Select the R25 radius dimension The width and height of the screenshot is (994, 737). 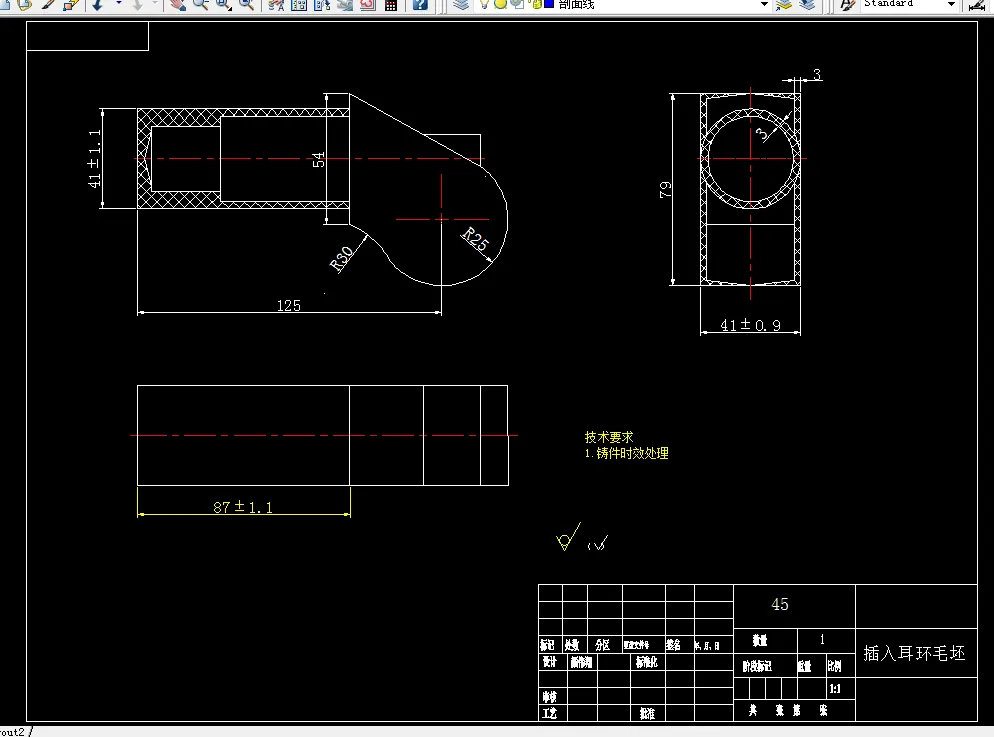[475, 240]
